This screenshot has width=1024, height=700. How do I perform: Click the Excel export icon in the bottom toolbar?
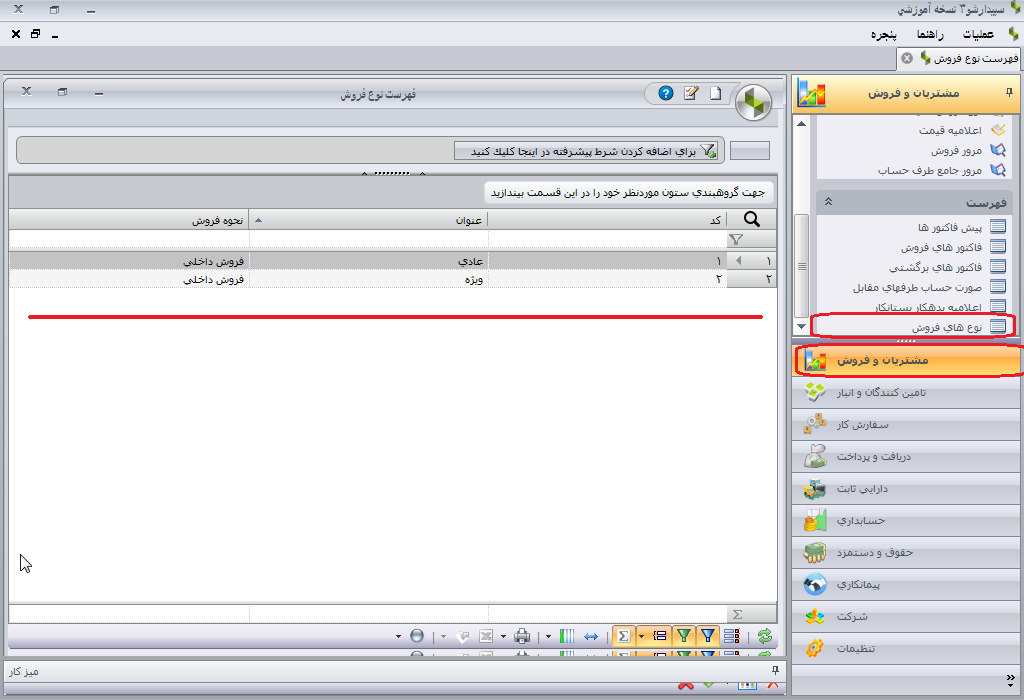point(486,635)
